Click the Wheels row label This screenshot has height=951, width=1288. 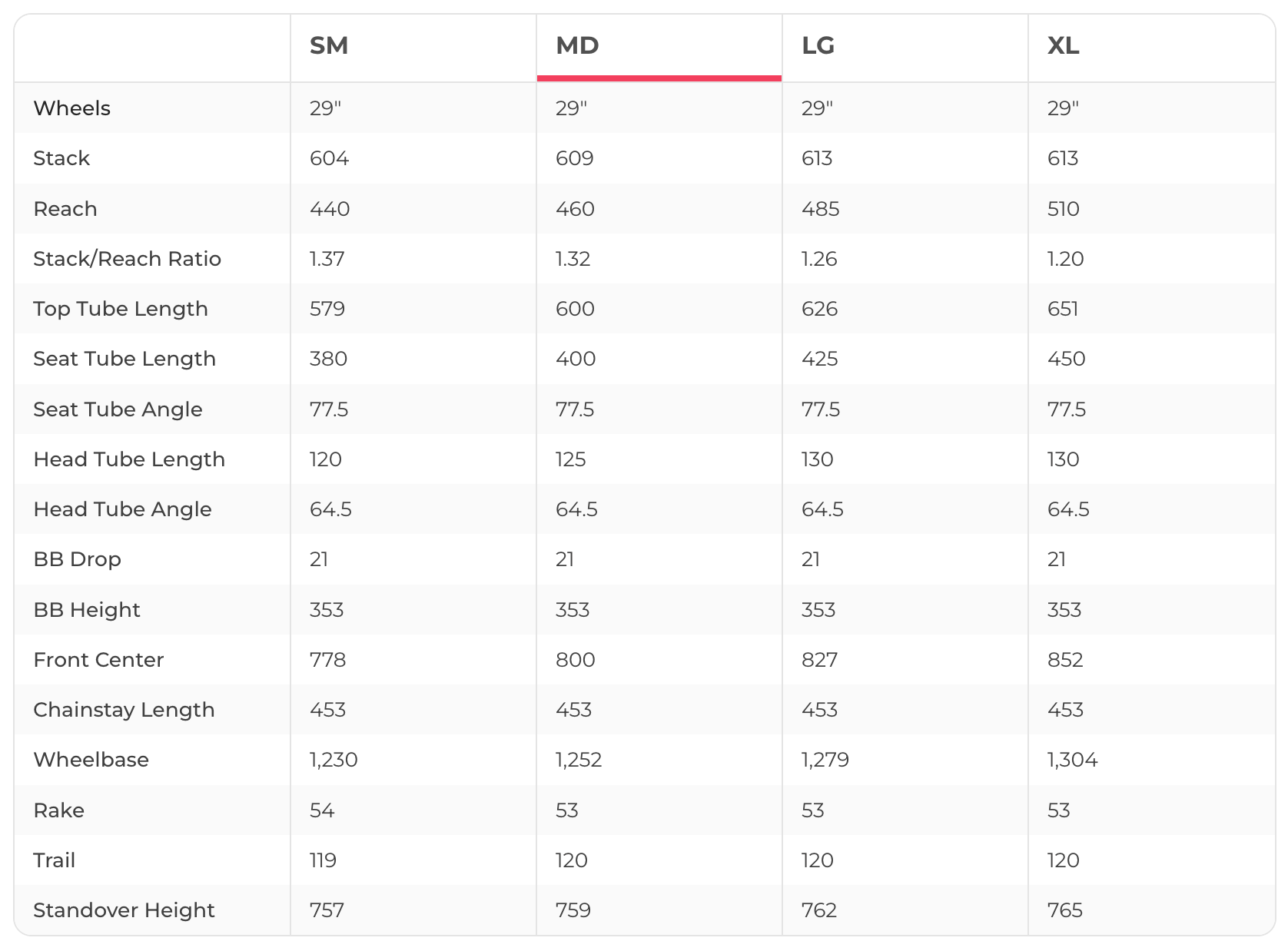coord(72,108)
